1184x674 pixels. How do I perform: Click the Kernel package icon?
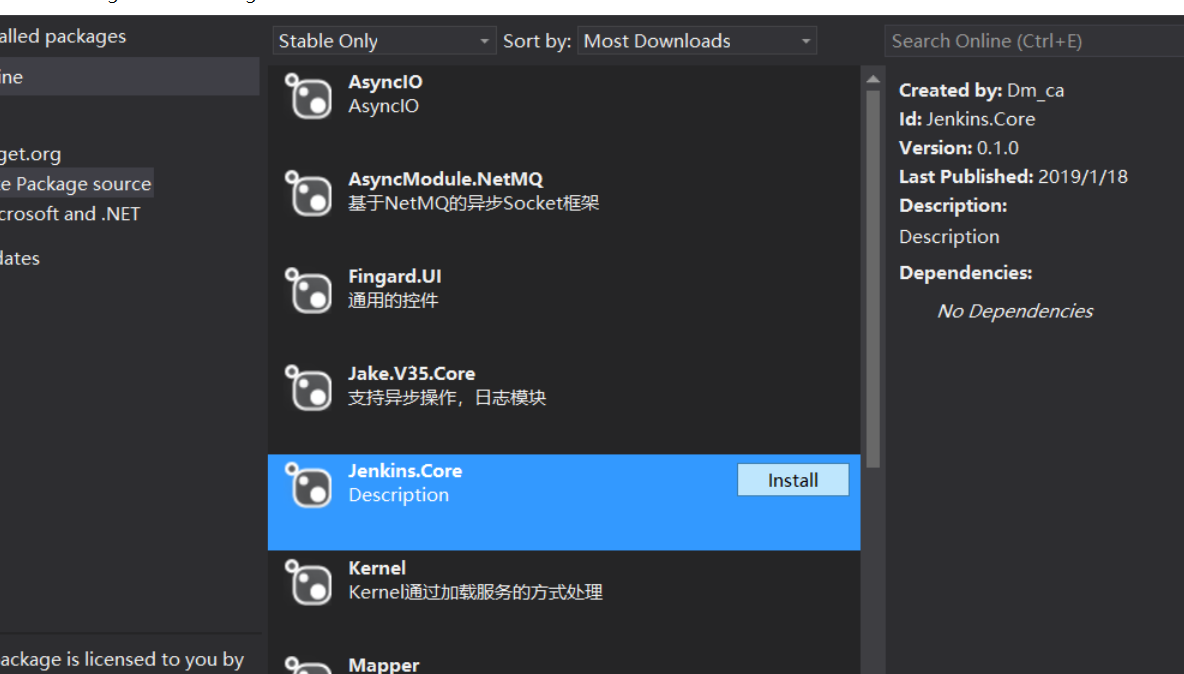(x=308, y=582)
